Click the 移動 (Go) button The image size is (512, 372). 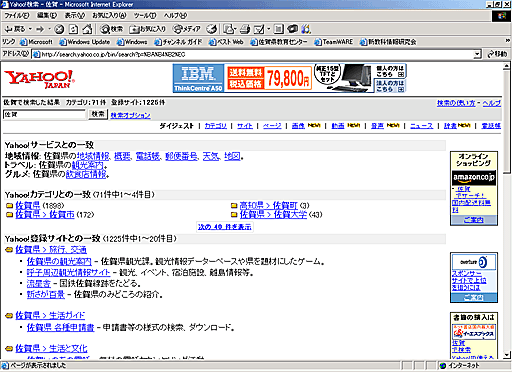[x=497, y=54]
